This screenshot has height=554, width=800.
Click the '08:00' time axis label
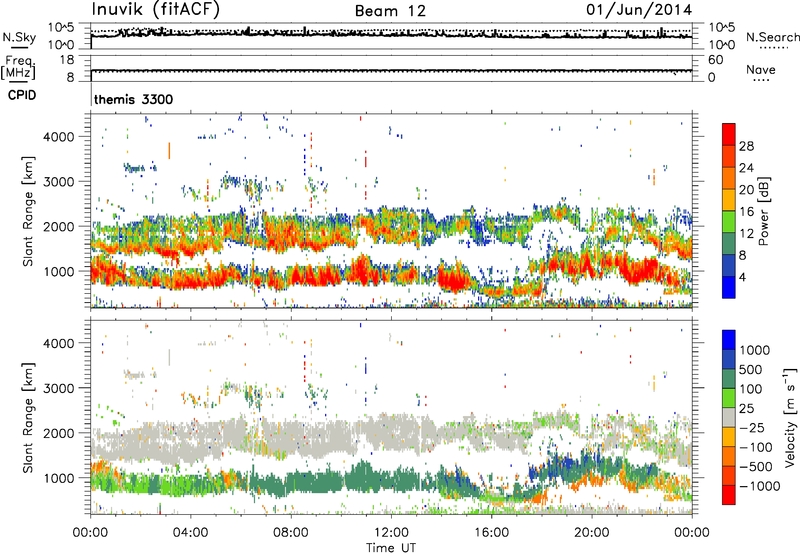(x=290, y=533)
